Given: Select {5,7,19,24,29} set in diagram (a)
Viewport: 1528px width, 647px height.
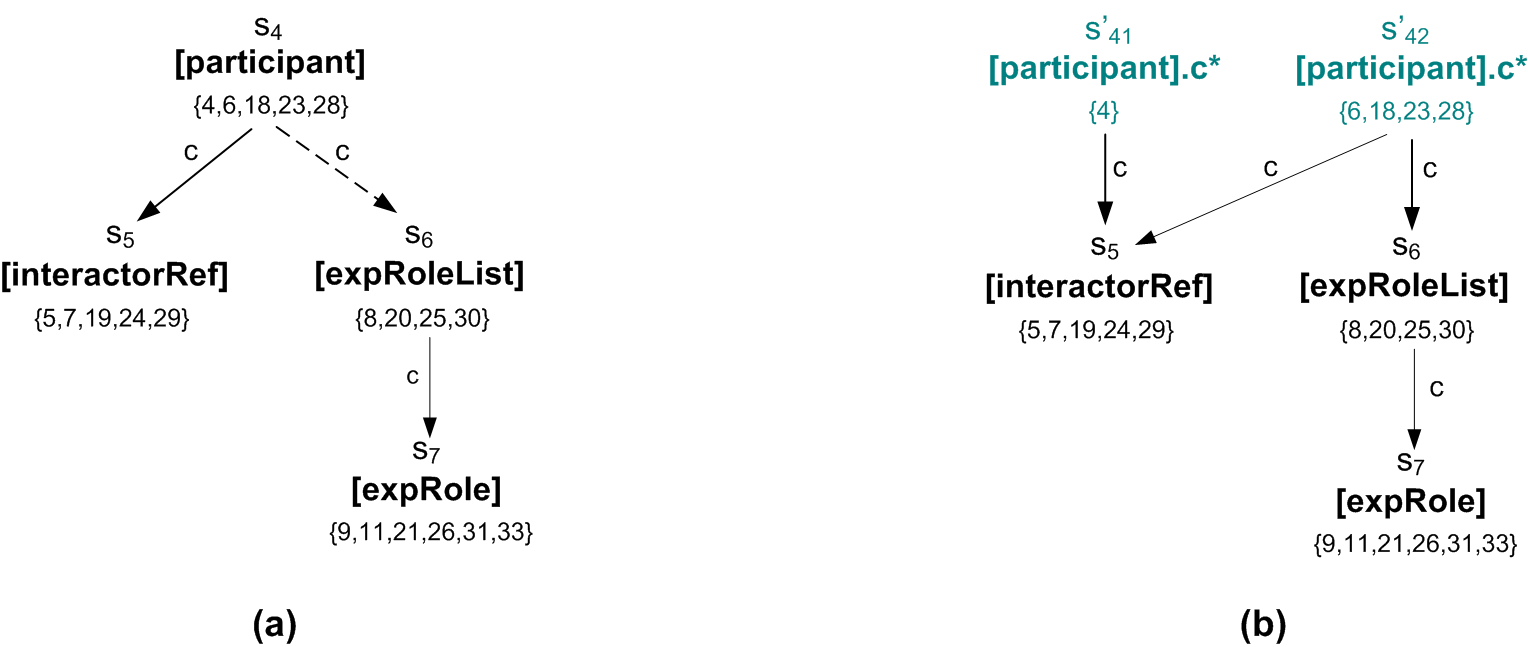Looking at the screenshot, I should (112, 319).
